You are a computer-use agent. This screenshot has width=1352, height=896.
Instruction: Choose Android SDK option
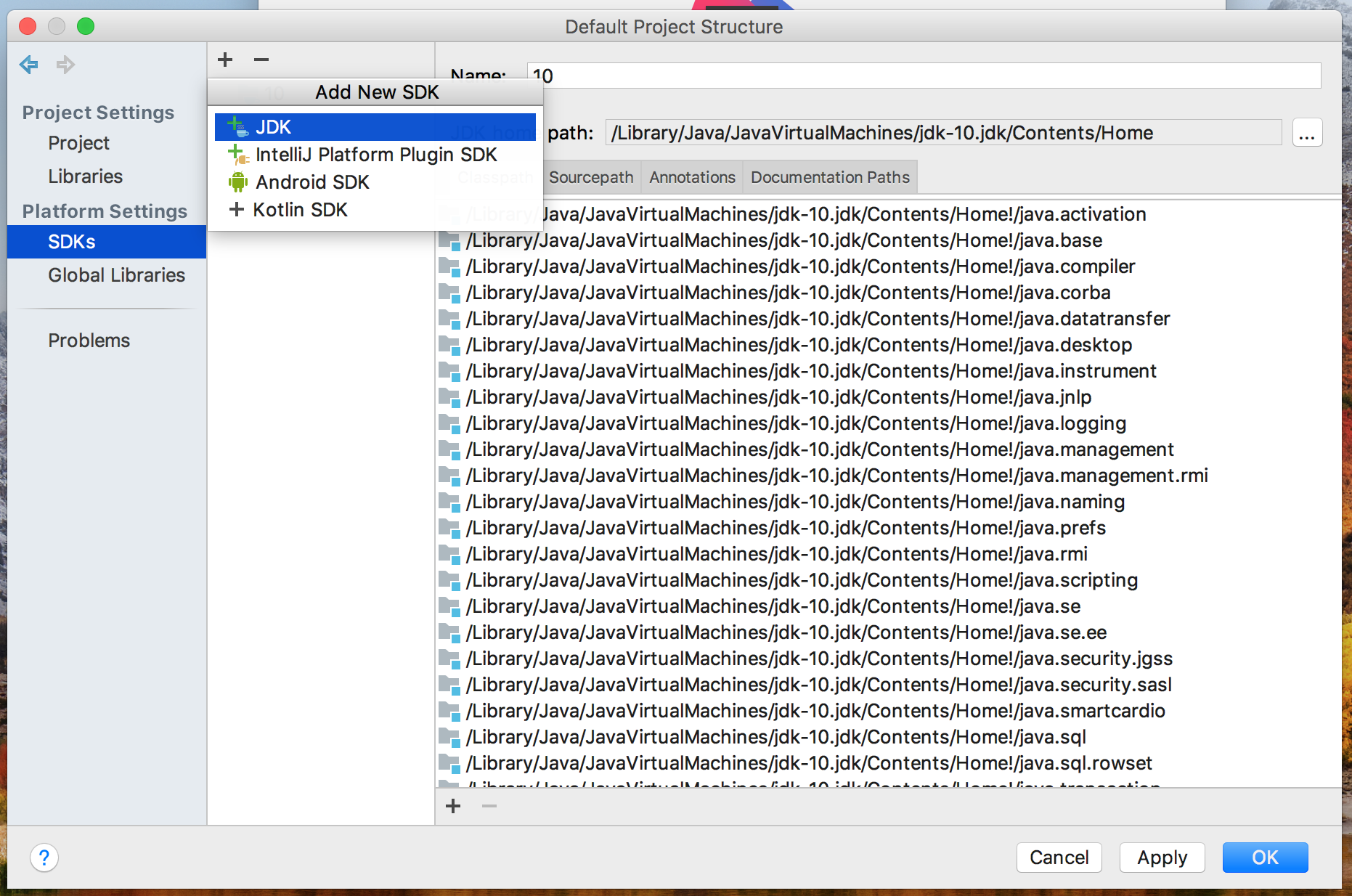point(375,182)
